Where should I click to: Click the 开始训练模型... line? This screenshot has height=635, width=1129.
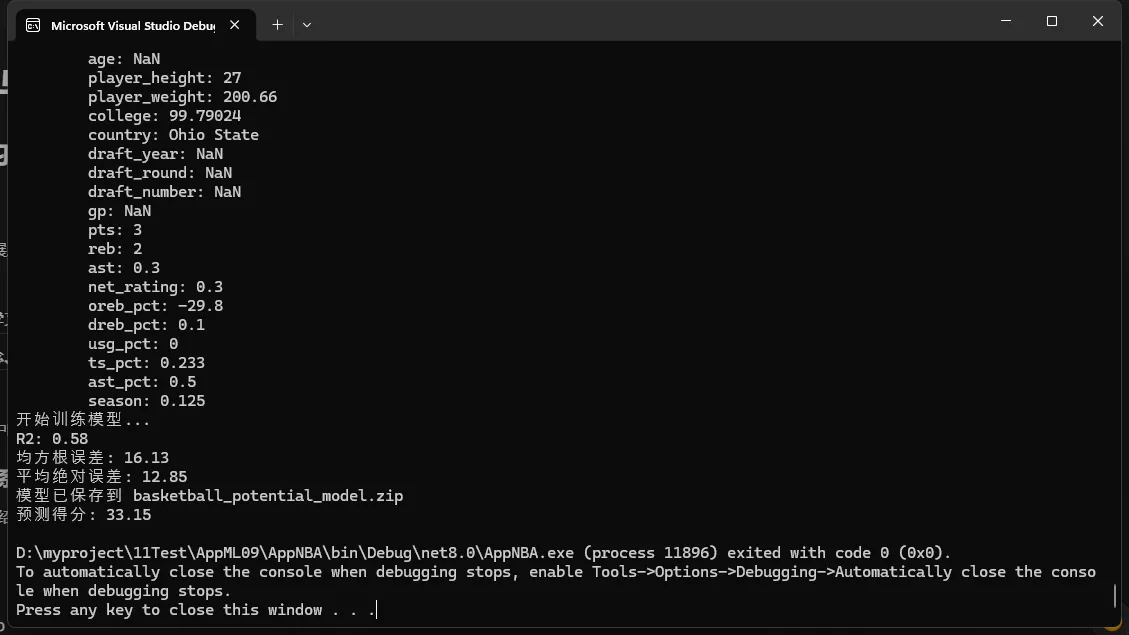83,420
